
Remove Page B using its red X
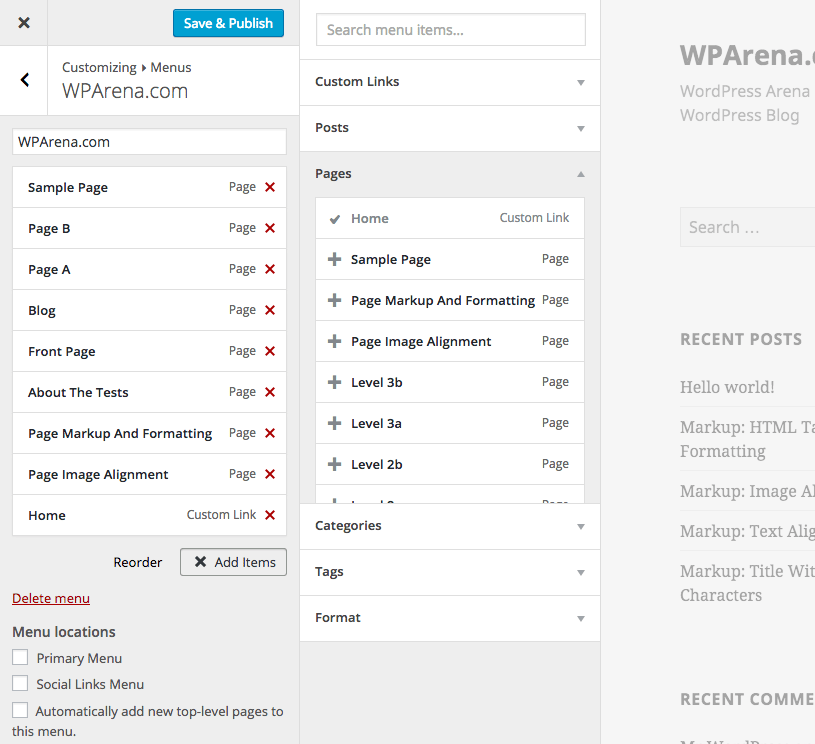coord(270,228)
